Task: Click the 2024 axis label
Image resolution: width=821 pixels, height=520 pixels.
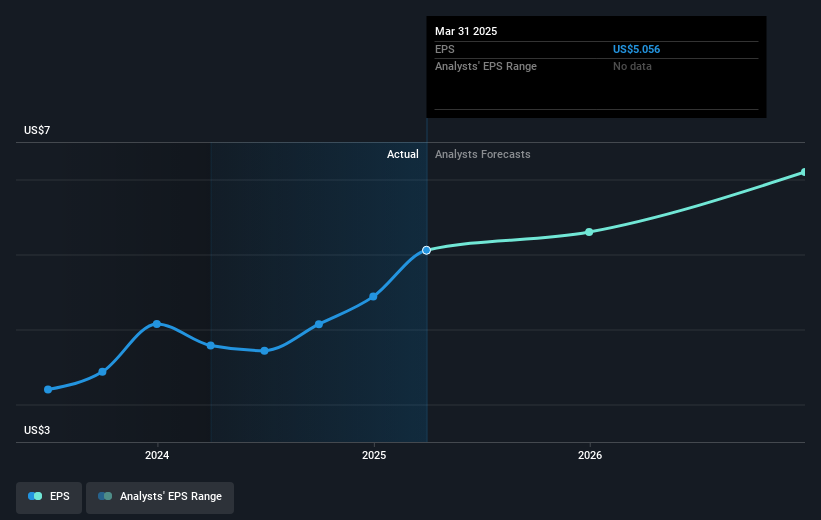Action: pyautogui.click(x=157, y=456)
